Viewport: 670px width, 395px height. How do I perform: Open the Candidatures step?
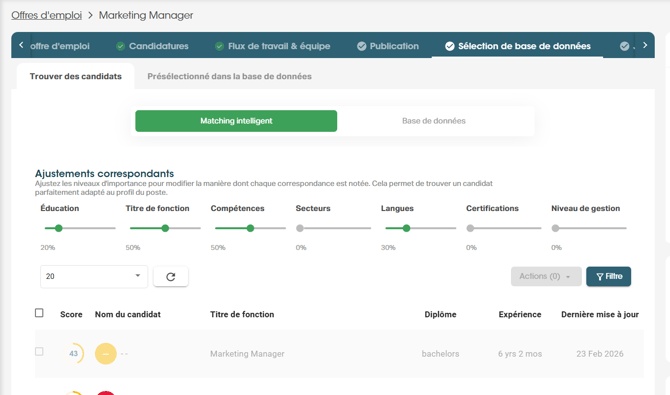coord(152,46)
